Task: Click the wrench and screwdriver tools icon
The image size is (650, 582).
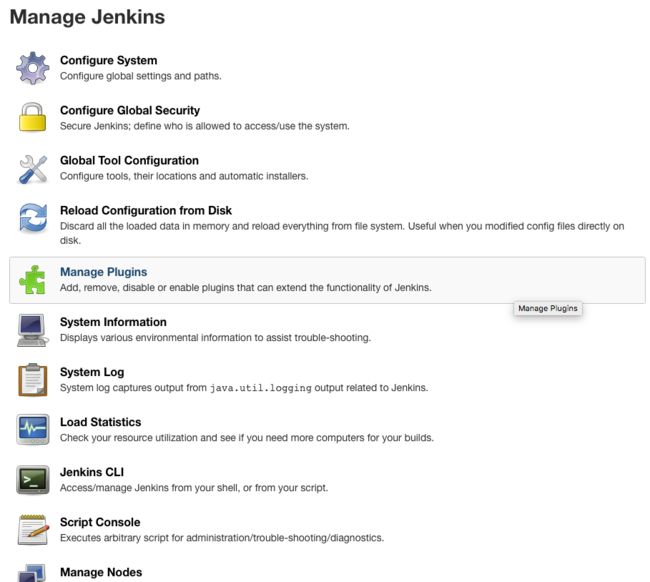Action: (x=33, y=169)
